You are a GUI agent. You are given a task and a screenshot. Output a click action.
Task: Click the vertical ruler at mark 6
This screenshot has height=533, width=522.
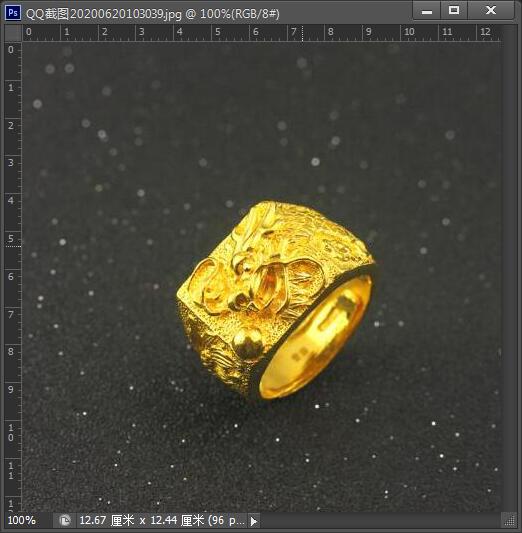click(11, 276)
